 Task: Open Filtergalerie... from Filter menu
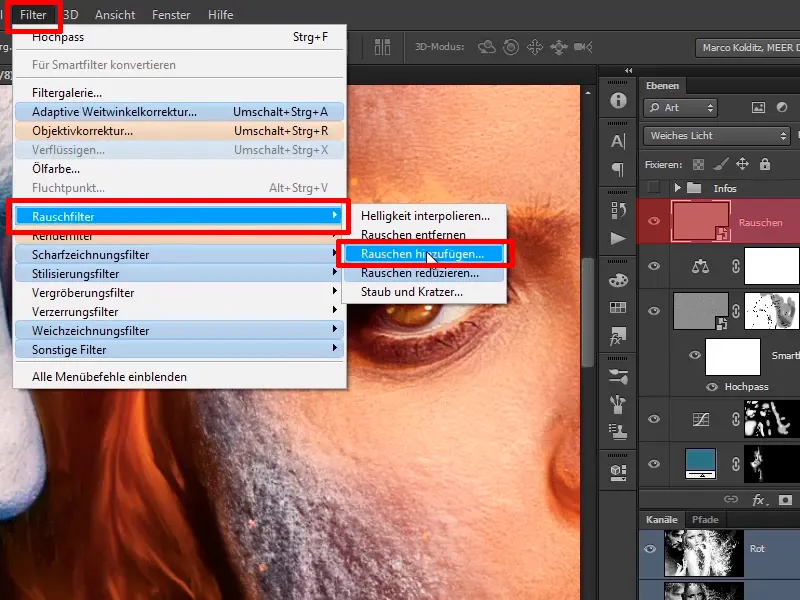pyautogui.click(x=179, y=93)
